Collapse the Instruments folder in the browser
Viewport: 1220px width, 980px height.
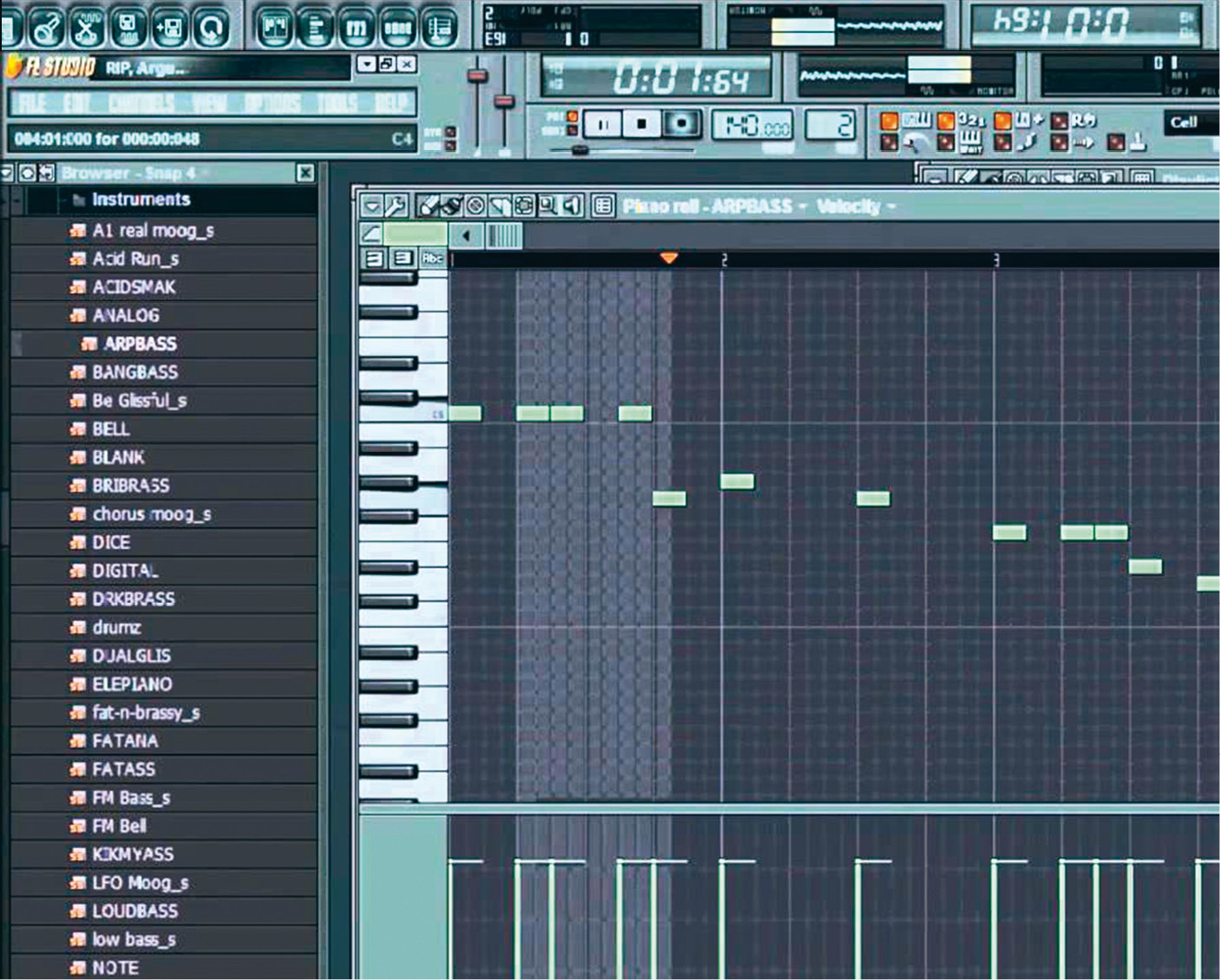79,199
